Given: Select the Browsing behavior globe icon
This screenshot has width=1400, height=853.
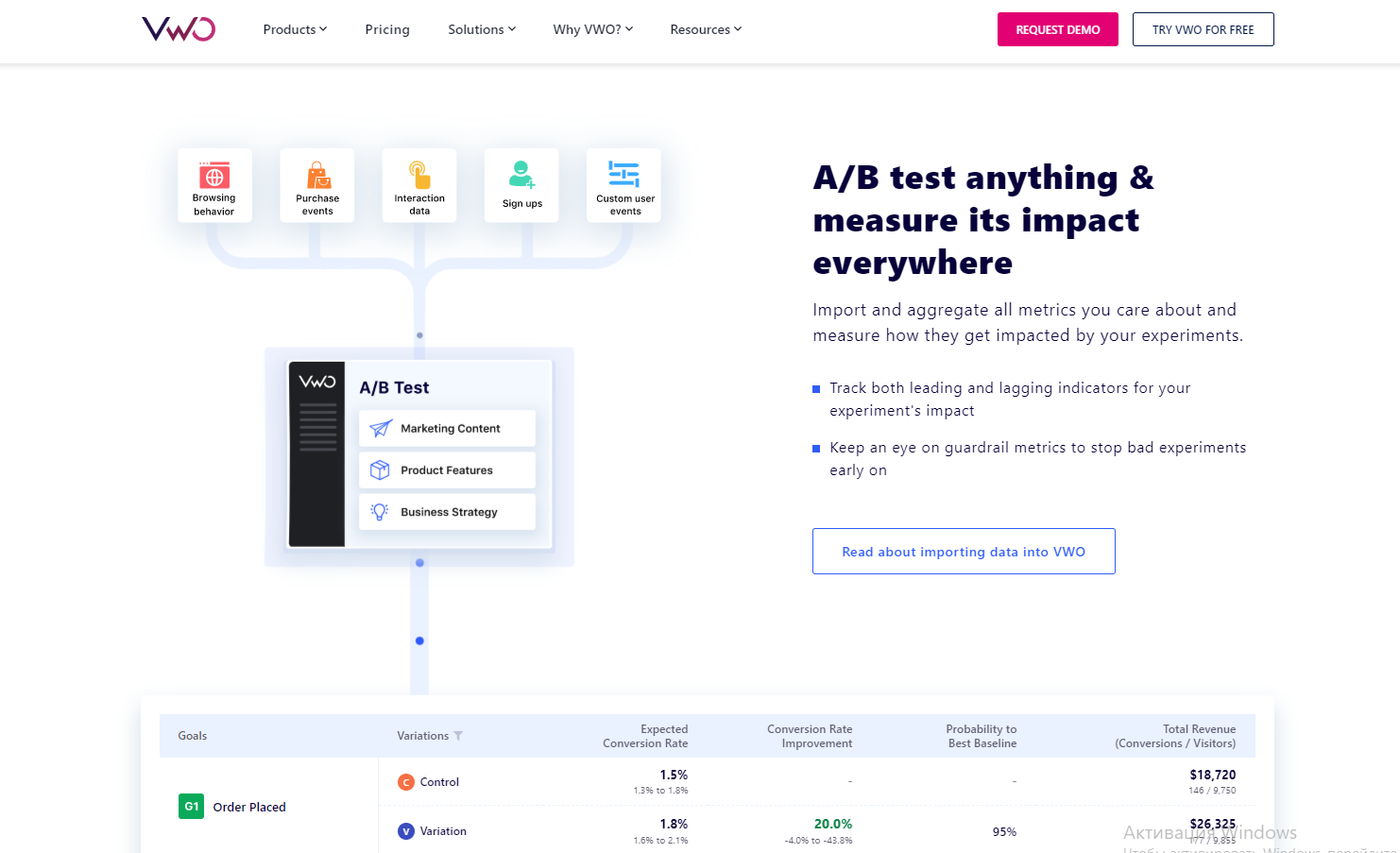Looking at the screenshot, I should (x=214, y=175).
